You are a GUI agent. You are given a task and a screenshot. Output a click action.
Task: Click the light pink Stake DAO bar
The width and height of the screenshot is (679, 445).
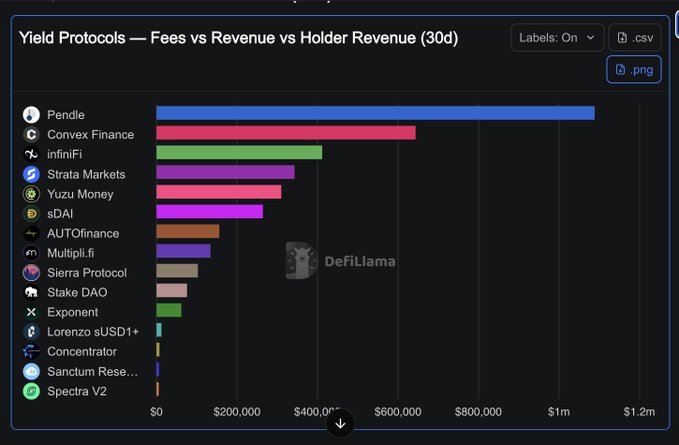171,290
